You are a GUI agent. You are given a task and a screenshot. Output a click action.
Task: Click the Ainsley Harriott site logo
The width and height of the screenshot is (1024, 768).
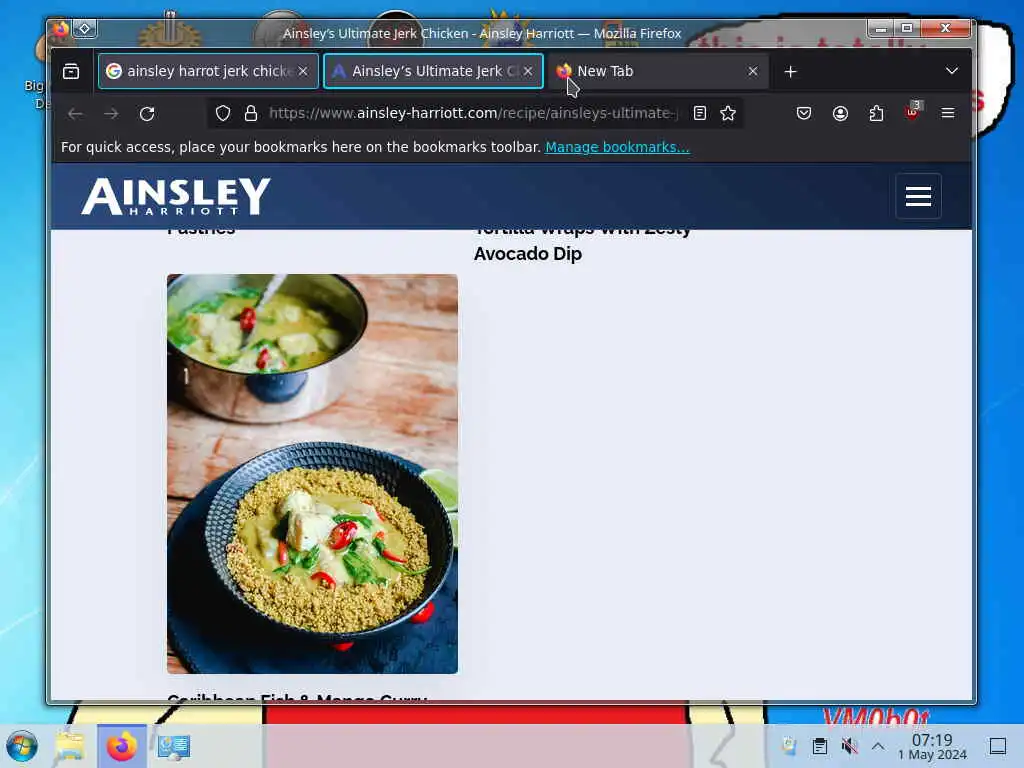click(176, 196)
